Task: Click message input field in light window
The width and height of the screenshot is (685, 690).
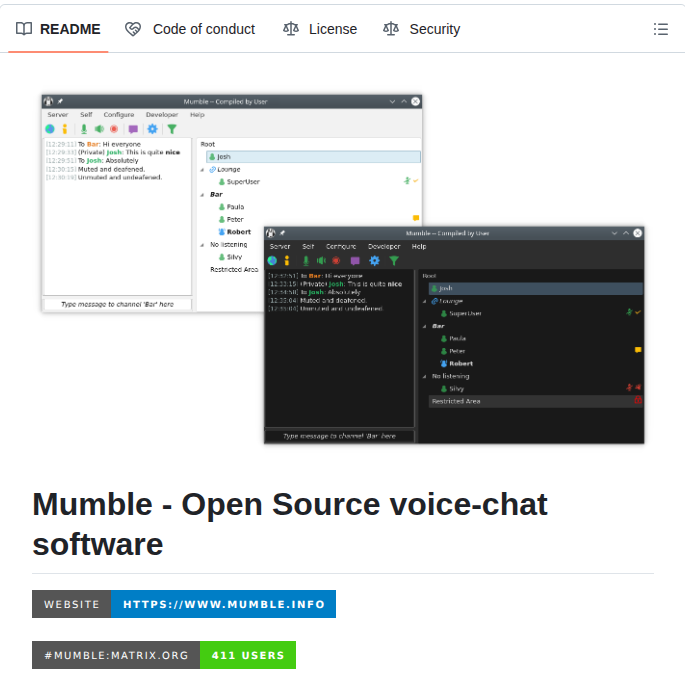Action: [x=117, y=304]
